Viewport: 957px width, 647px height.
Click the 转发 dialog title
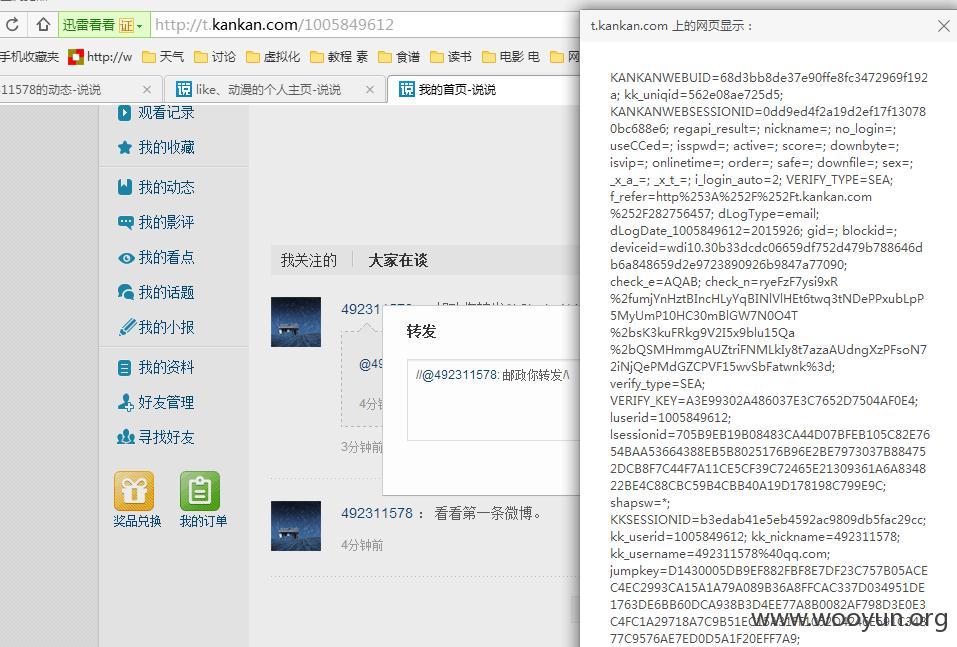click(421, 331)
